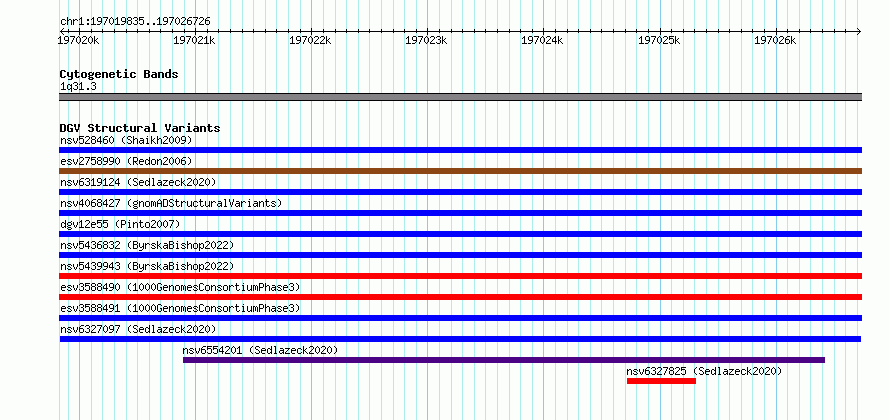Open nsv6319124 (Sedlazeck2020) variant label
Image resolution: width=890 pixels, height=420 pixels.
138,182
